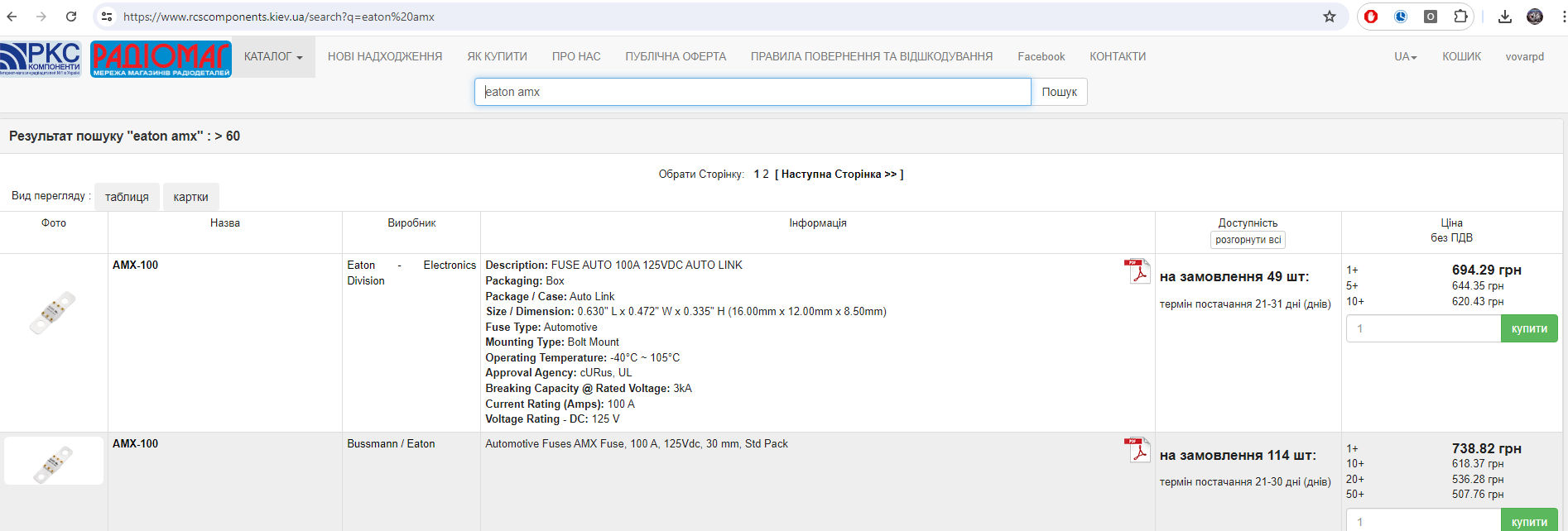Click the Фото column header
The height and width of the screenshot is (531, 1568).
coord(54,223)
